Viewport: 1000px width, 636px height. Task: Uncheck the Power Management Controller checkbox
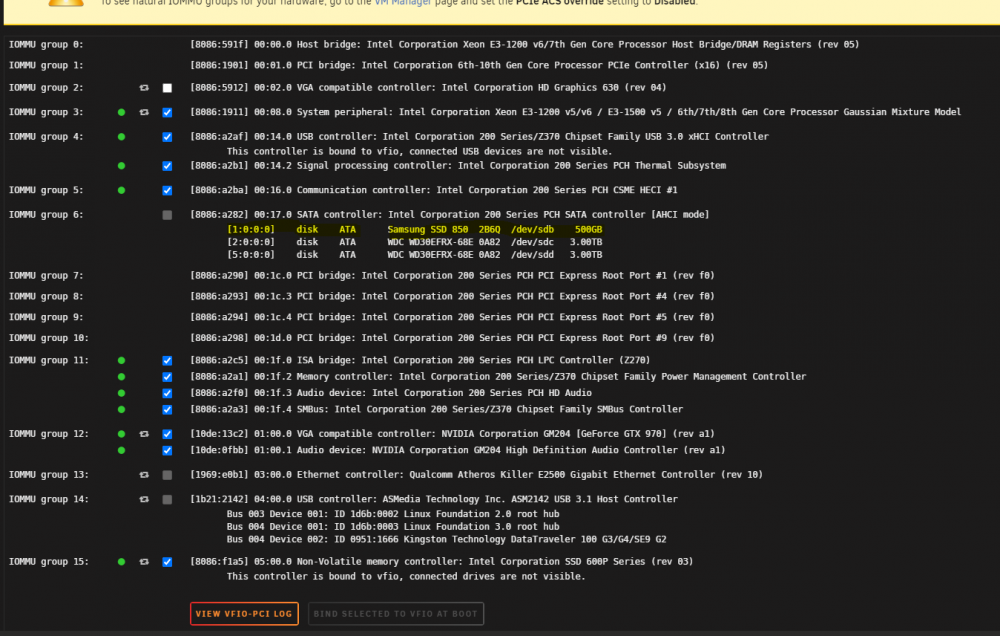tap(167, 377)
